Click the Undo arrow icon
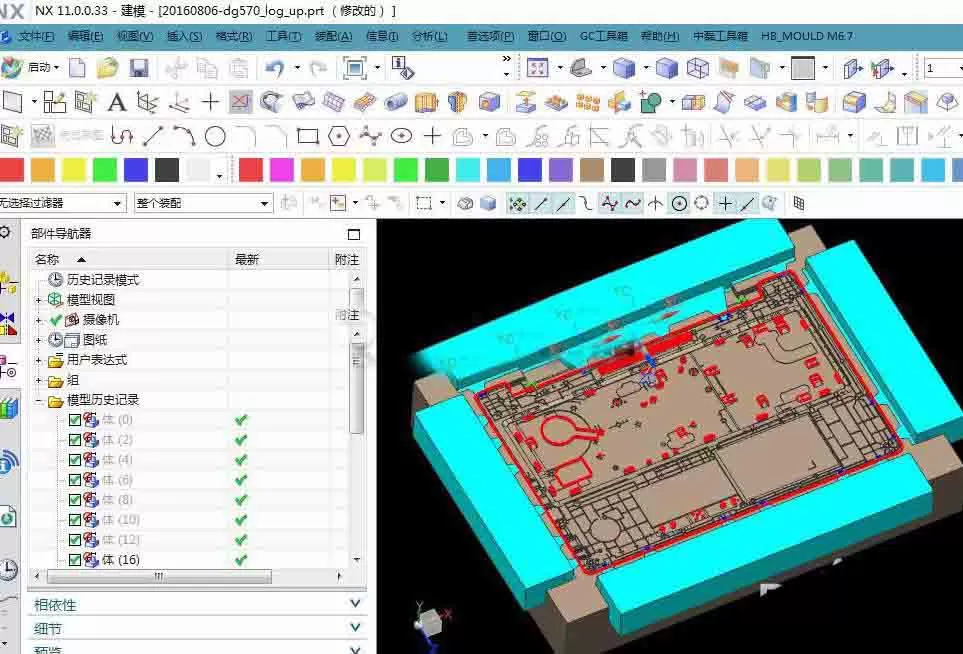This screenshot has width=963, height=654. [275, 68]
